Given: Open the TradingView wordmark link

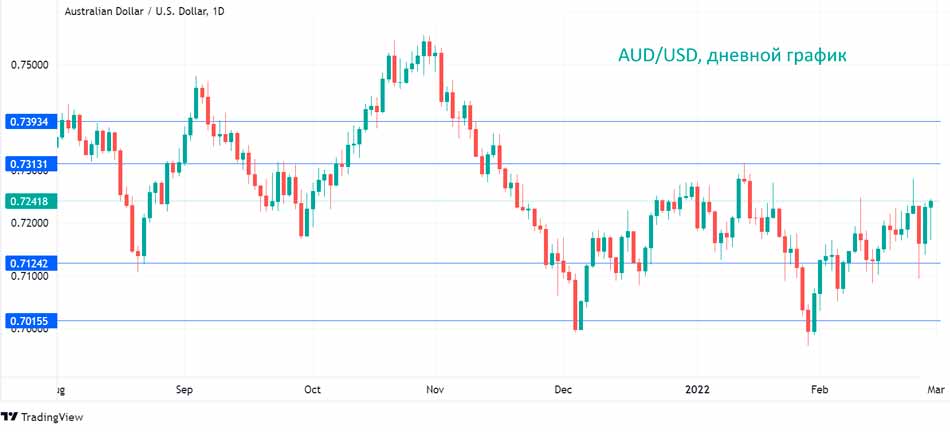Looking at the screenshot, I should (53, 416).
